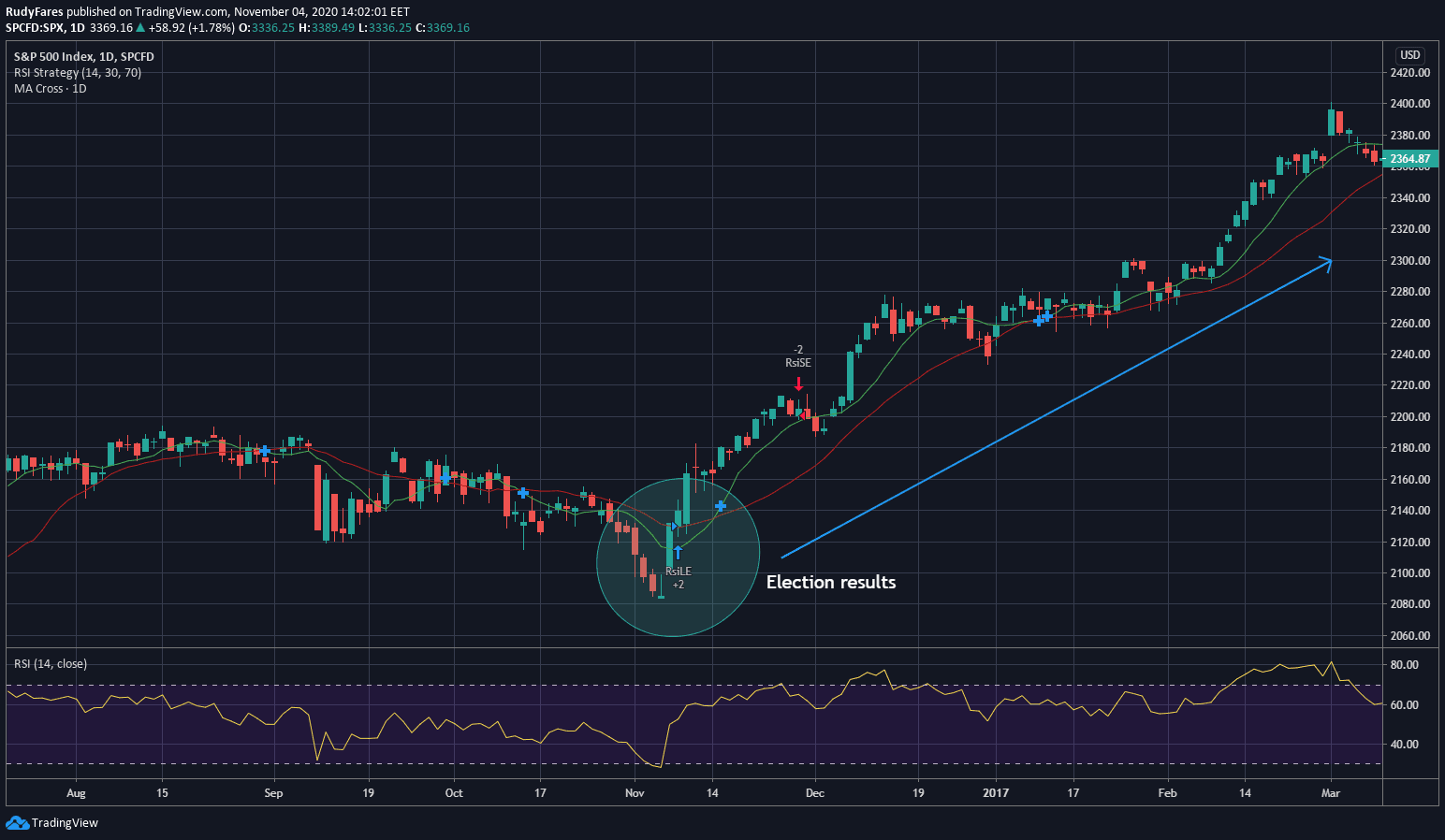
Task: Click the blue MA cross marker inside the highlighted circle
Action: pos(720,506)
